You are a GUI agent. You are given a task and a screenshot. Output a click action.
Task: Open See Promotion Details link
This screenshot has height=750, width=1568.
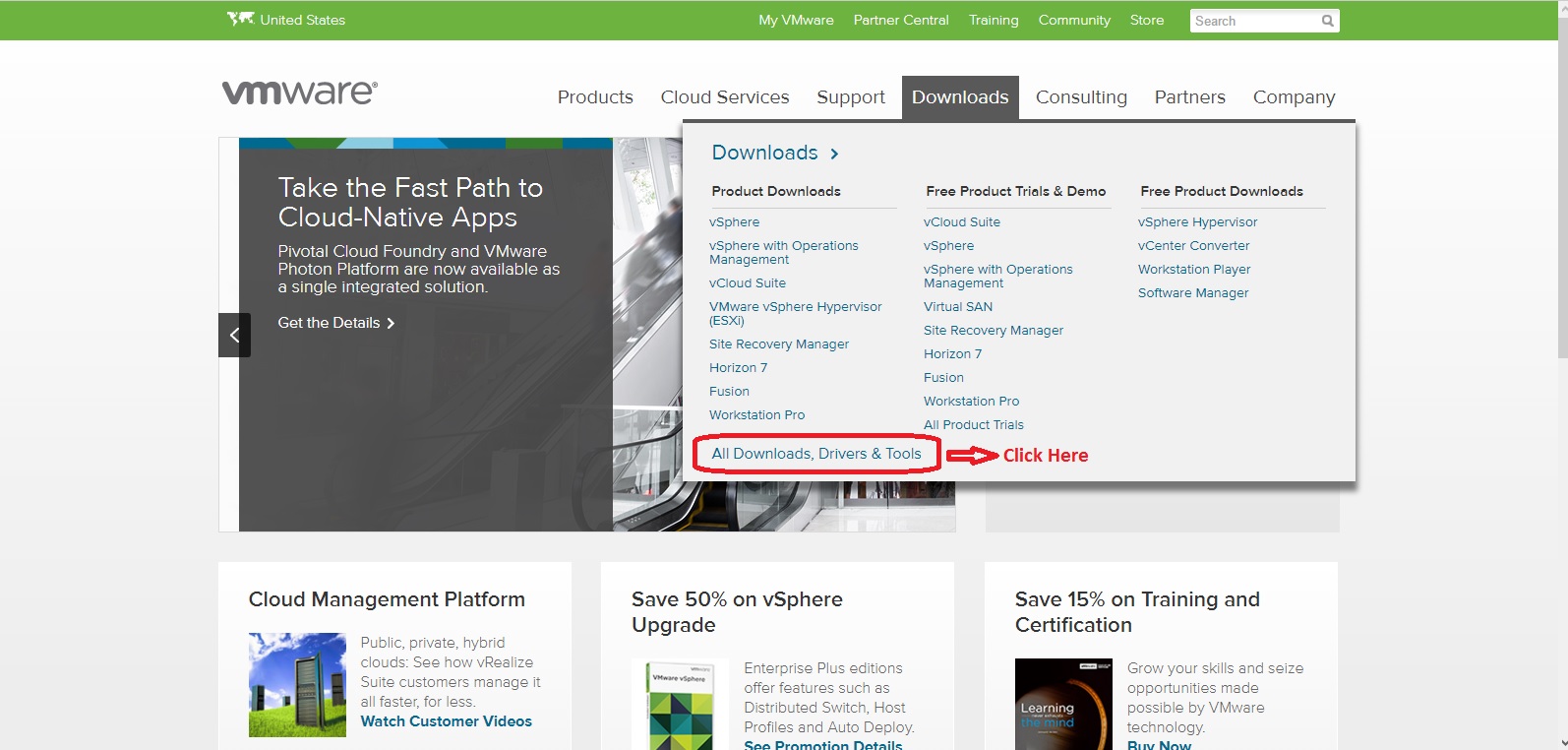pos(823,744)
